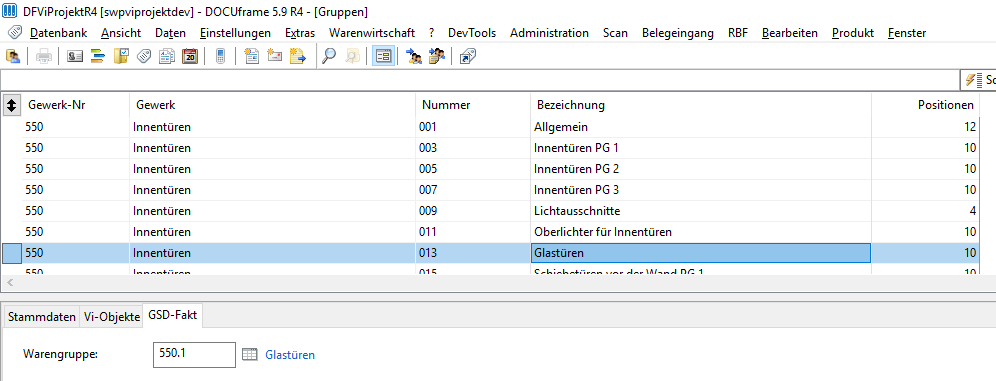Open the Belegeingang menu
The width and height of the screenshot is (996, 381).
[678, 33]
